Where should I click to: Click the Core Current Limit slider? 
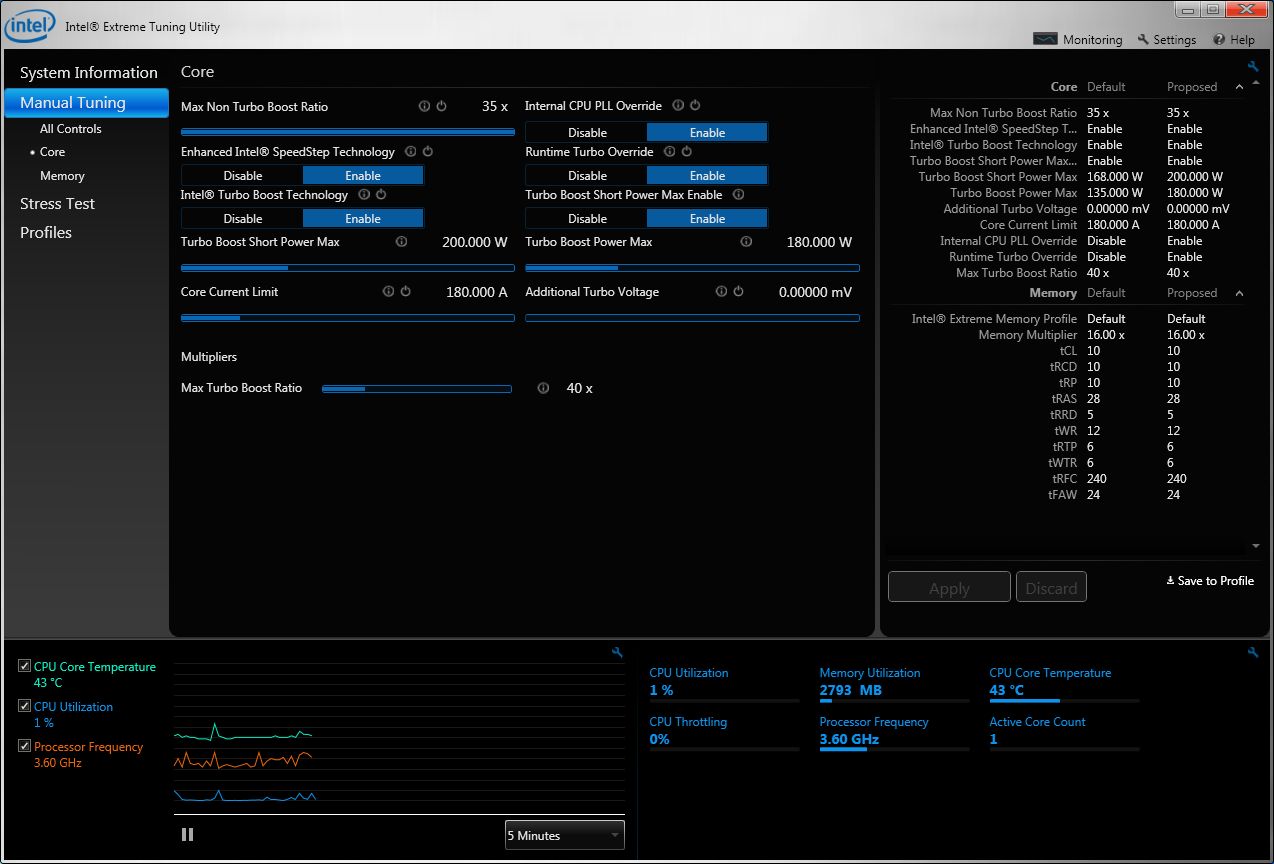pyautogui.click(x=348, y=318)
